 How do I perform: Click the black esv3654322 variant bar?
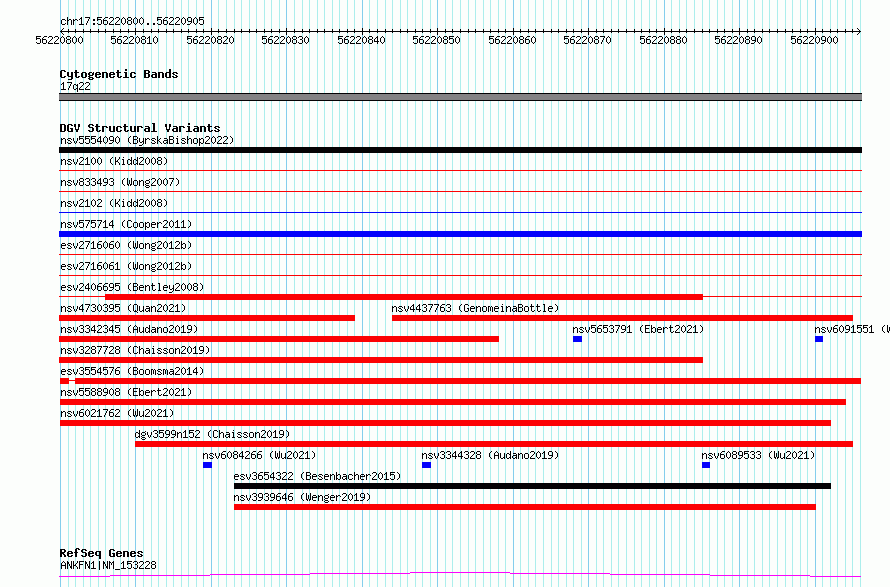532,486
